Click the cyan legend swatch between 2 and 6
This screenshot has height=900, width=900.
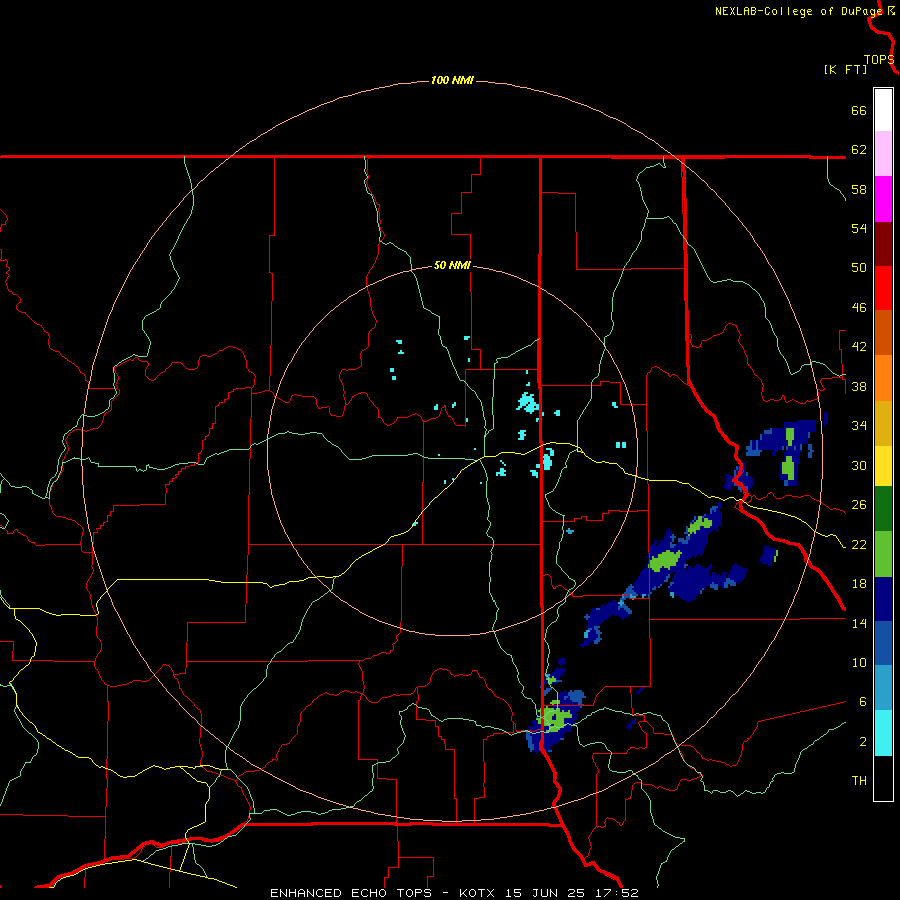(x=883, y=733)
